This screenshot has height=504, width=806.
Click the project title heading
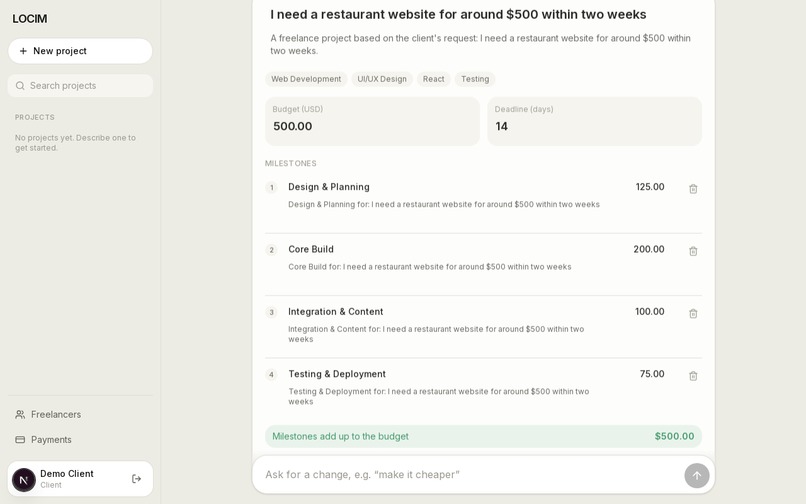pos(458,14)
